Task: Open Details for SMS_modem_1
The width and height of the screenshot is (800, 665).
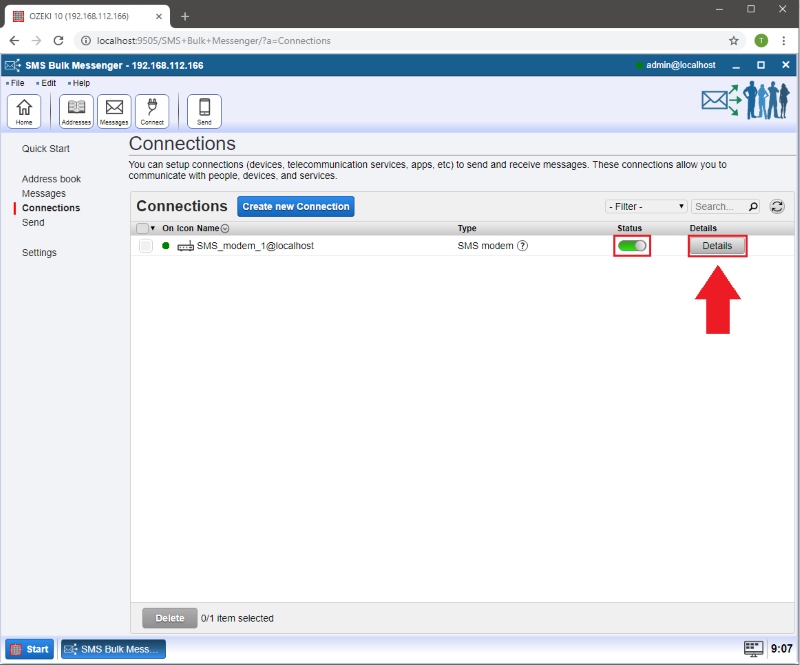Action: pos(717,246)
